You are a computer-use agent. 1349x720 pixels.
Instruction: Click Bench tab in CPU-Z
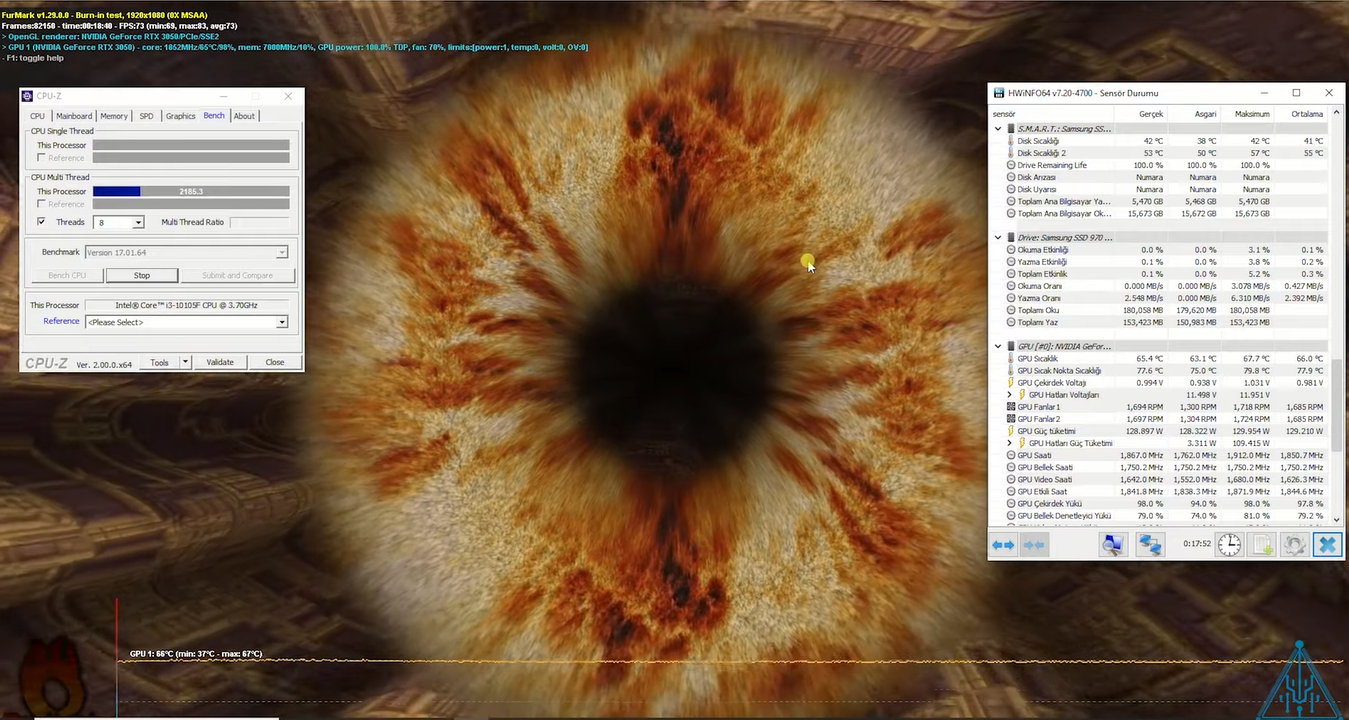214,115
